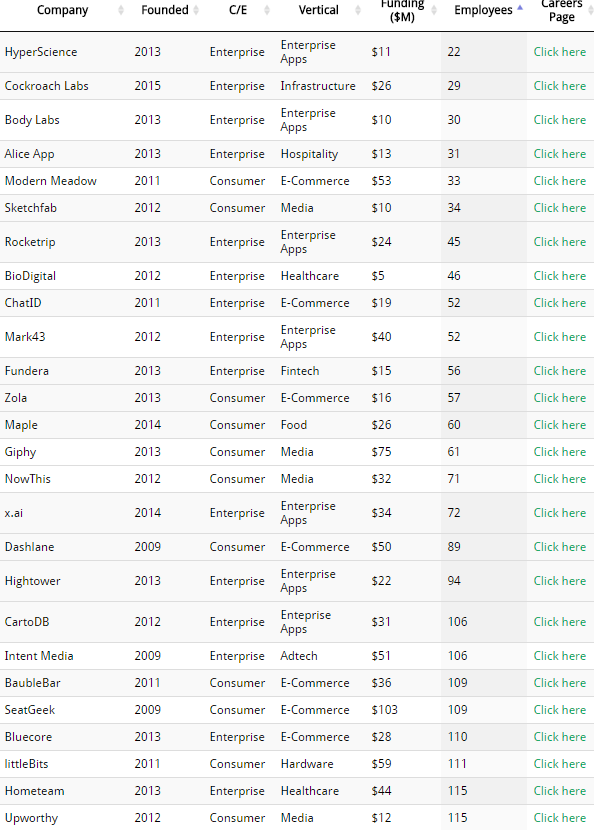The image size is (594, 830).
Task: Click the sort icon on the Vertical column
Action: [358, 10]
